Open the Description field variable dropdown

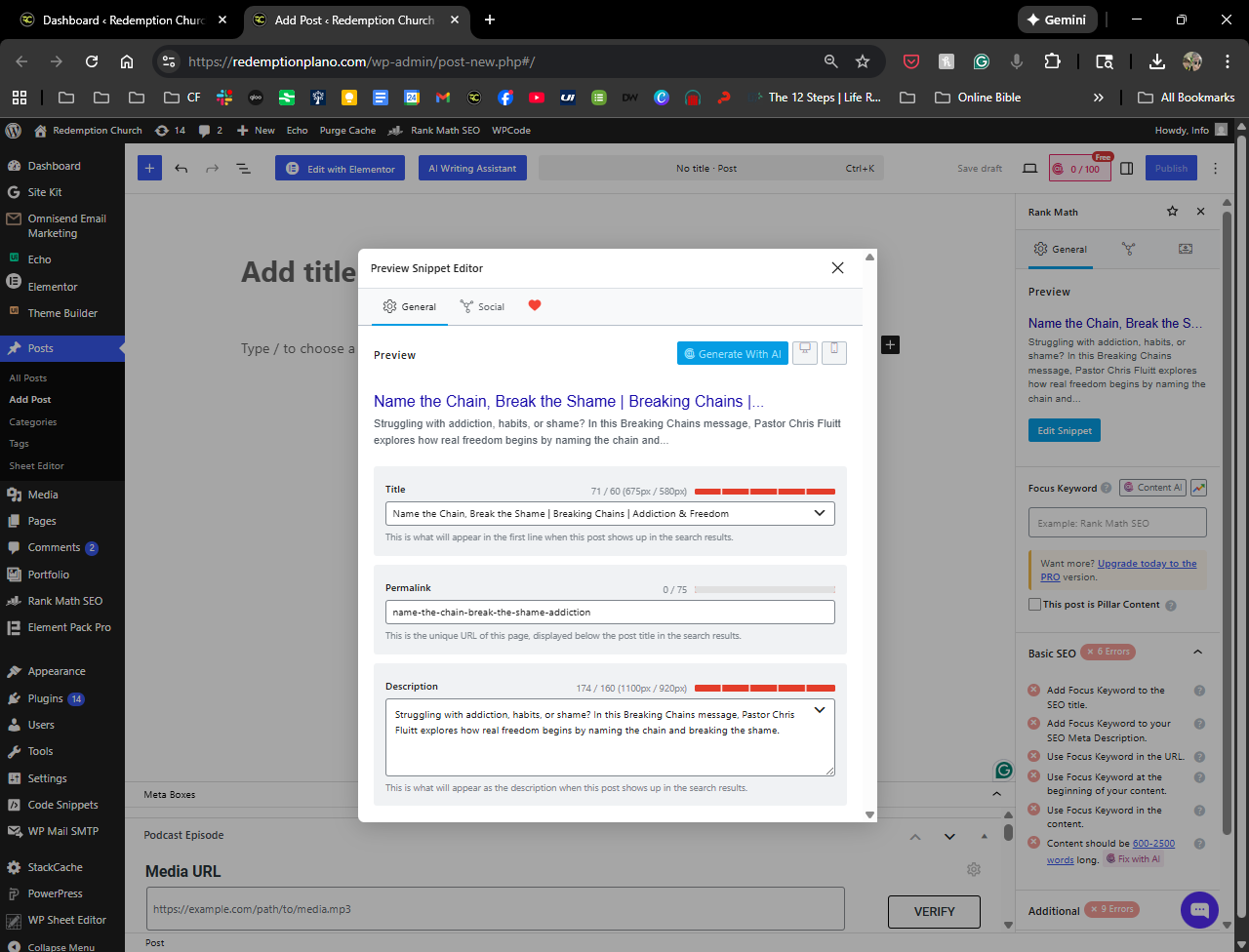pyautogui.click(x=819, y=710)
